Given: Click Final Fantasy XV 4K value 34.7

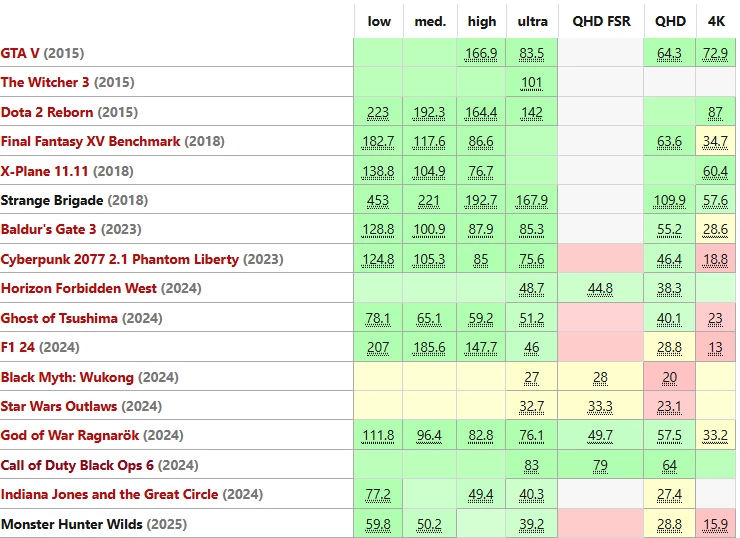Looking at the screenshot, I should pos(715,142).
